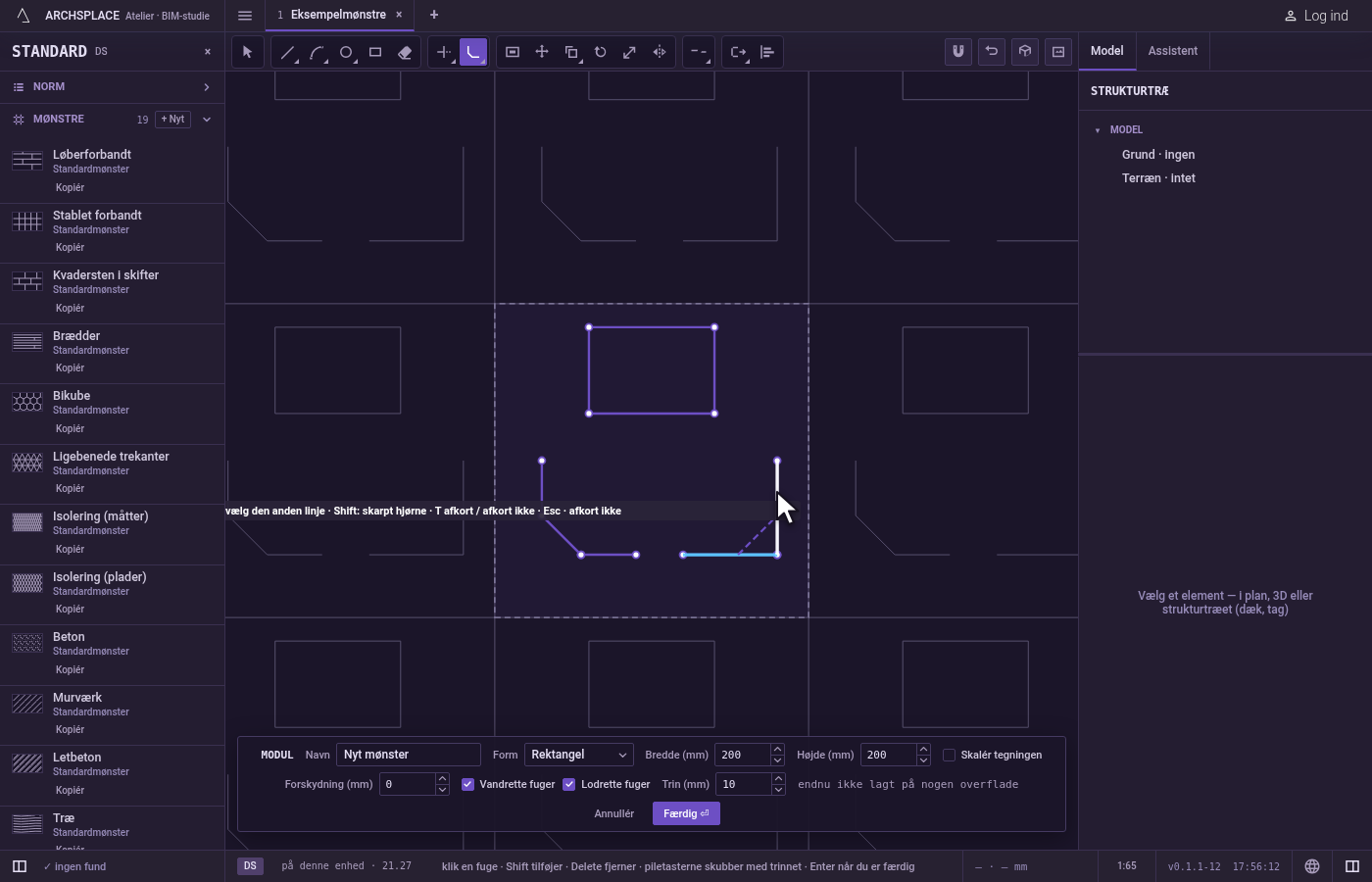Toggle the magnet snap icon
This screenshot has width=1372, height=882.
tap(958, 51)
